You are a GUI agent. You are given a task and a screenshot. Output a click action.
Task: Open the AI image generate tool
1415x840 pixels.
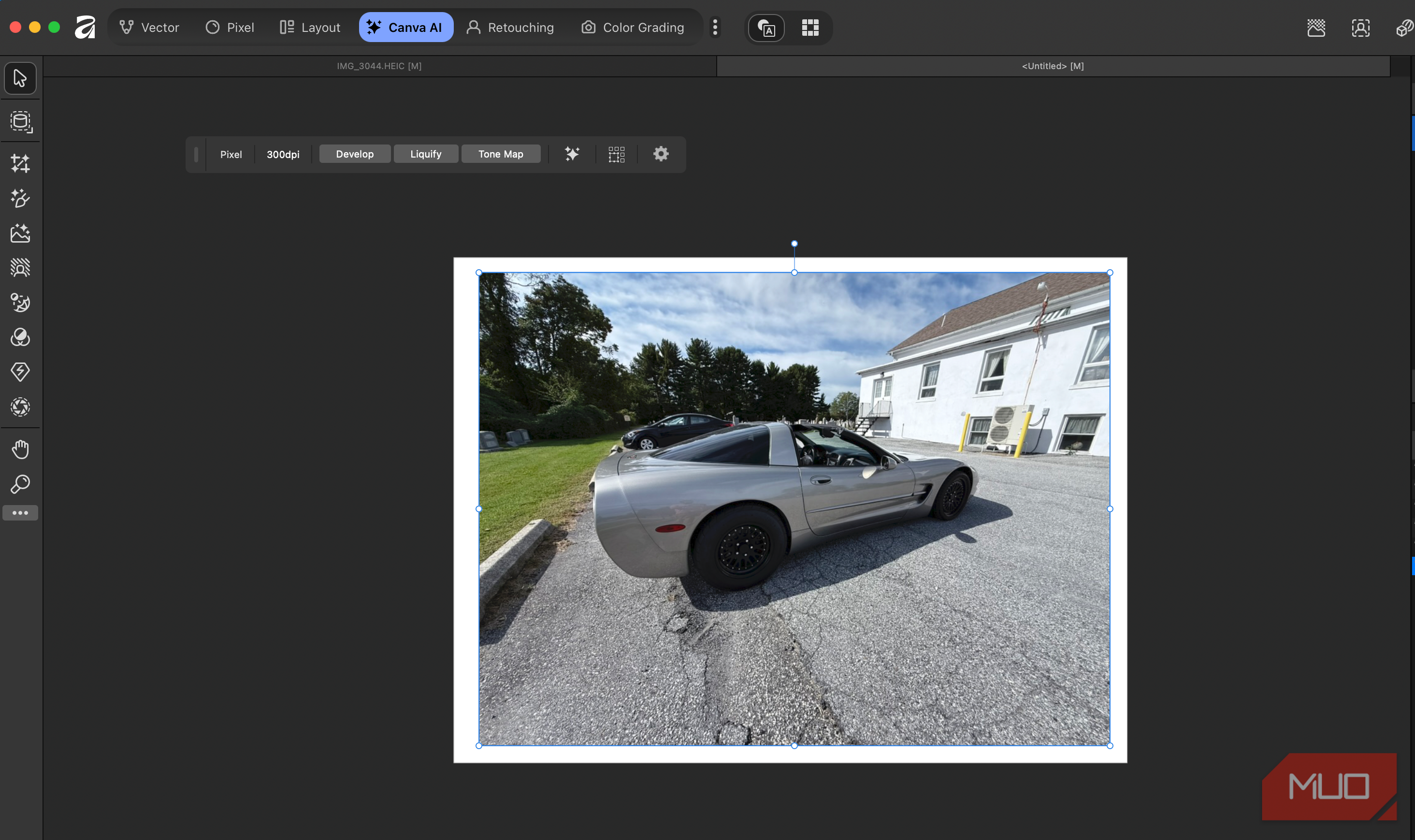pos(20,232)
